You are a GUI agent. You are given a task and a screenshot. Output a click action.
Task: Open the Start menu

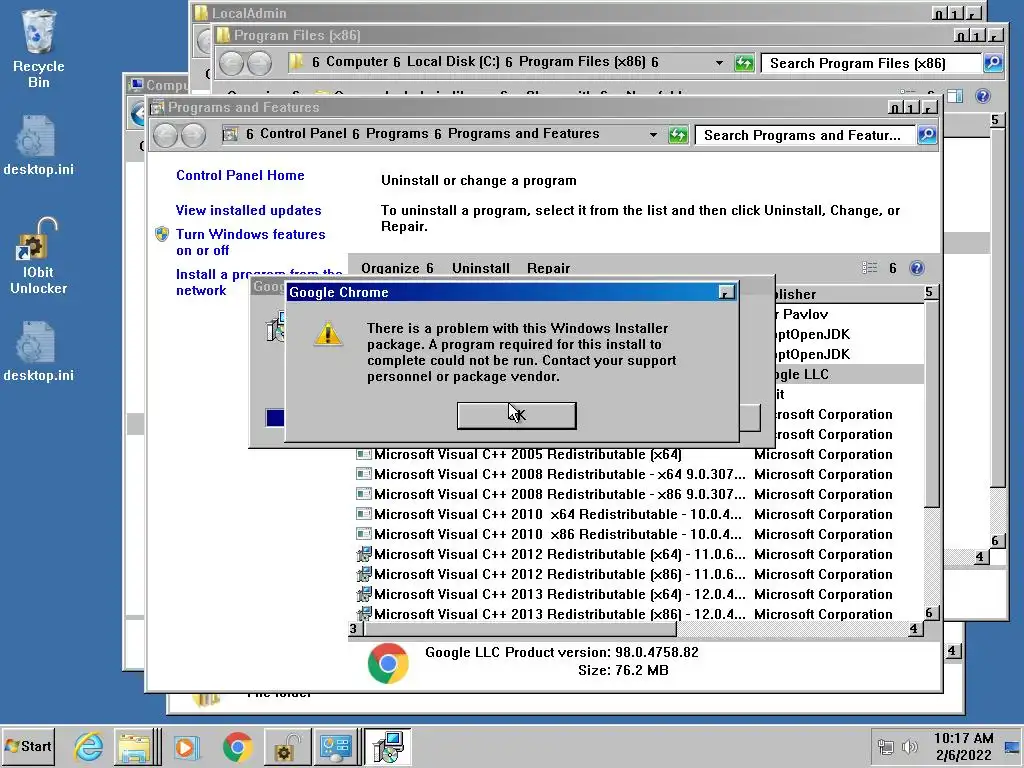pyautogui.click(x=29, y=746)
